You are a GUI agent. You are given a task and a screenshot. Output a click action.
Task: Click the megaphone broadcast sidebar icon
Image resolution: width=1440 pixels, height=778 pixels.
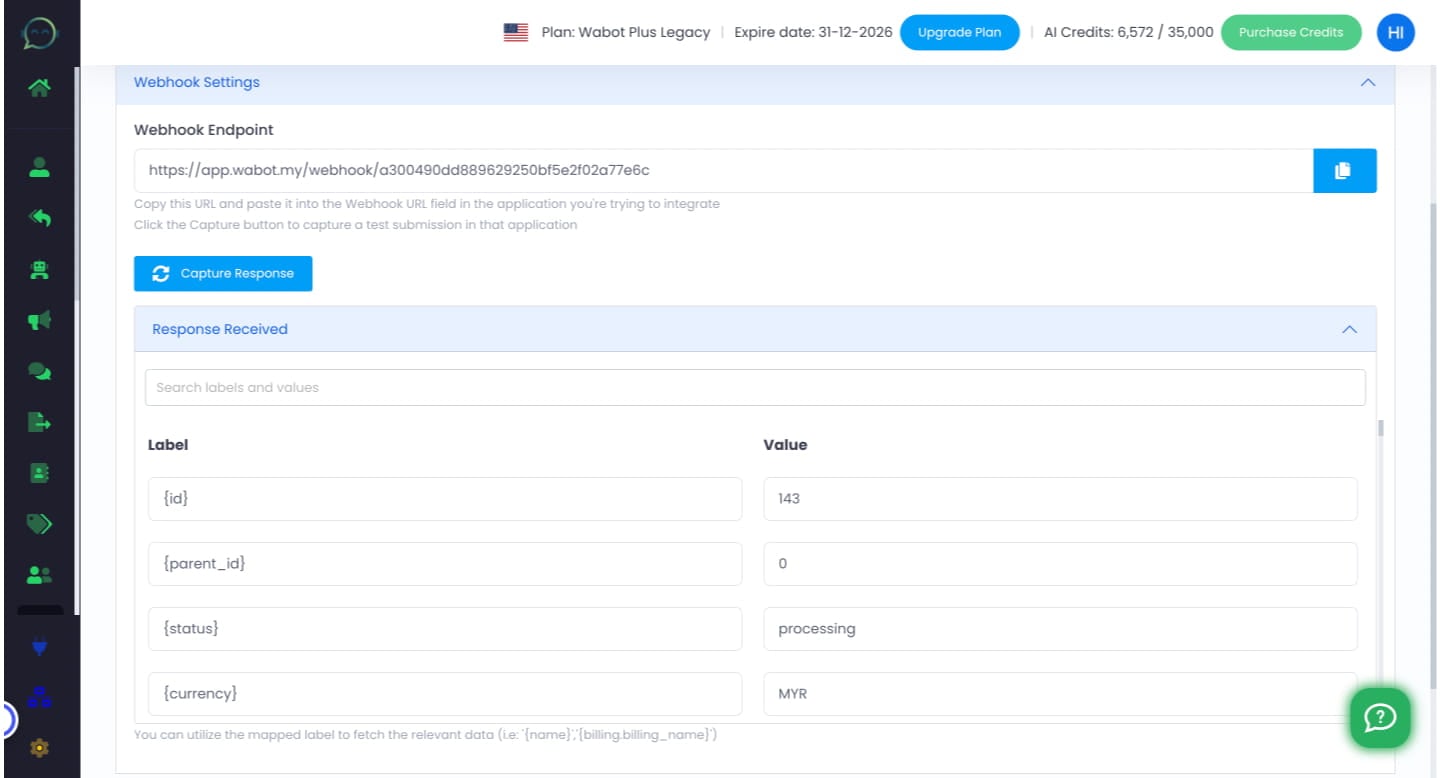click(x=39, y=320)
